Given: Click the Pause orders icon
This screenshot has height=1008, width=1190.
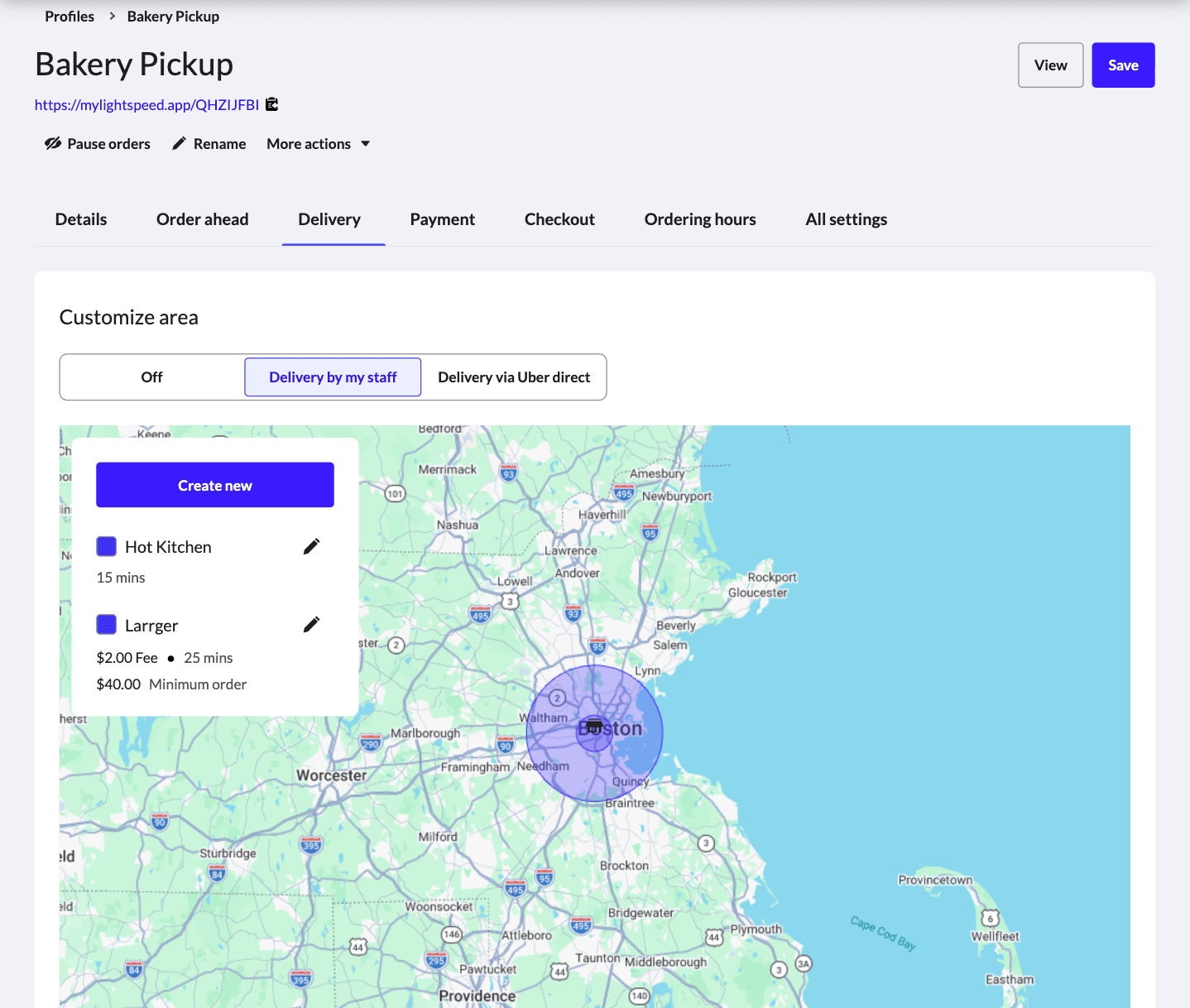Looking at the screenshot, I should click(52, 143).
